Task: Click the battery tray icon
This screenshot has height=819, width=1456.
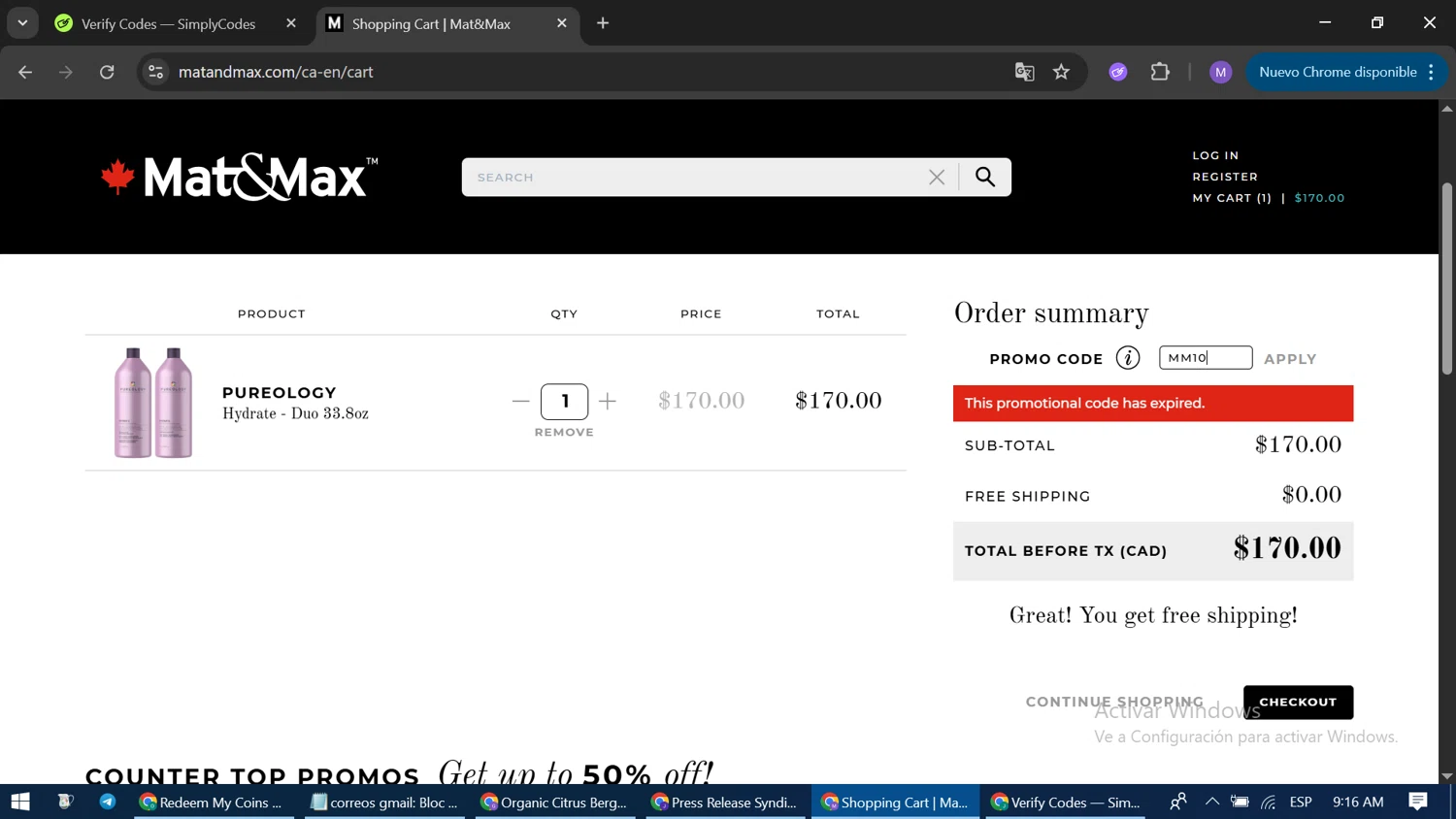Action: point(1241,802)
